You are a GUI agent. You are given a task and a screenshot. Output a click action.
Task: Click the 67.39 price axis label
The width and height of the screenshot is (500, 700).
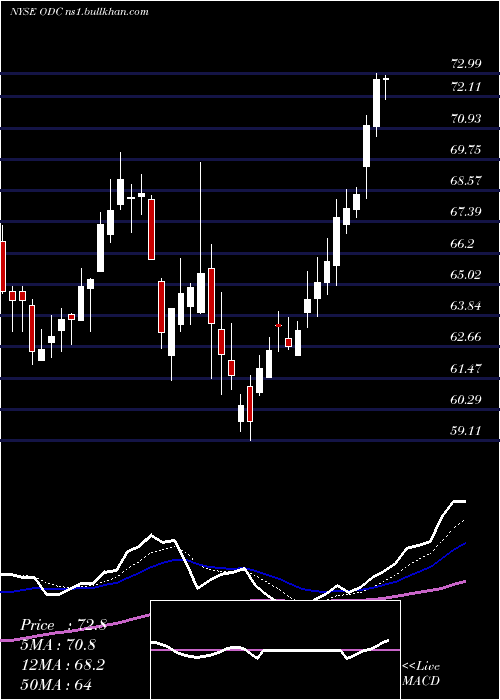click(x=466, y=212)
